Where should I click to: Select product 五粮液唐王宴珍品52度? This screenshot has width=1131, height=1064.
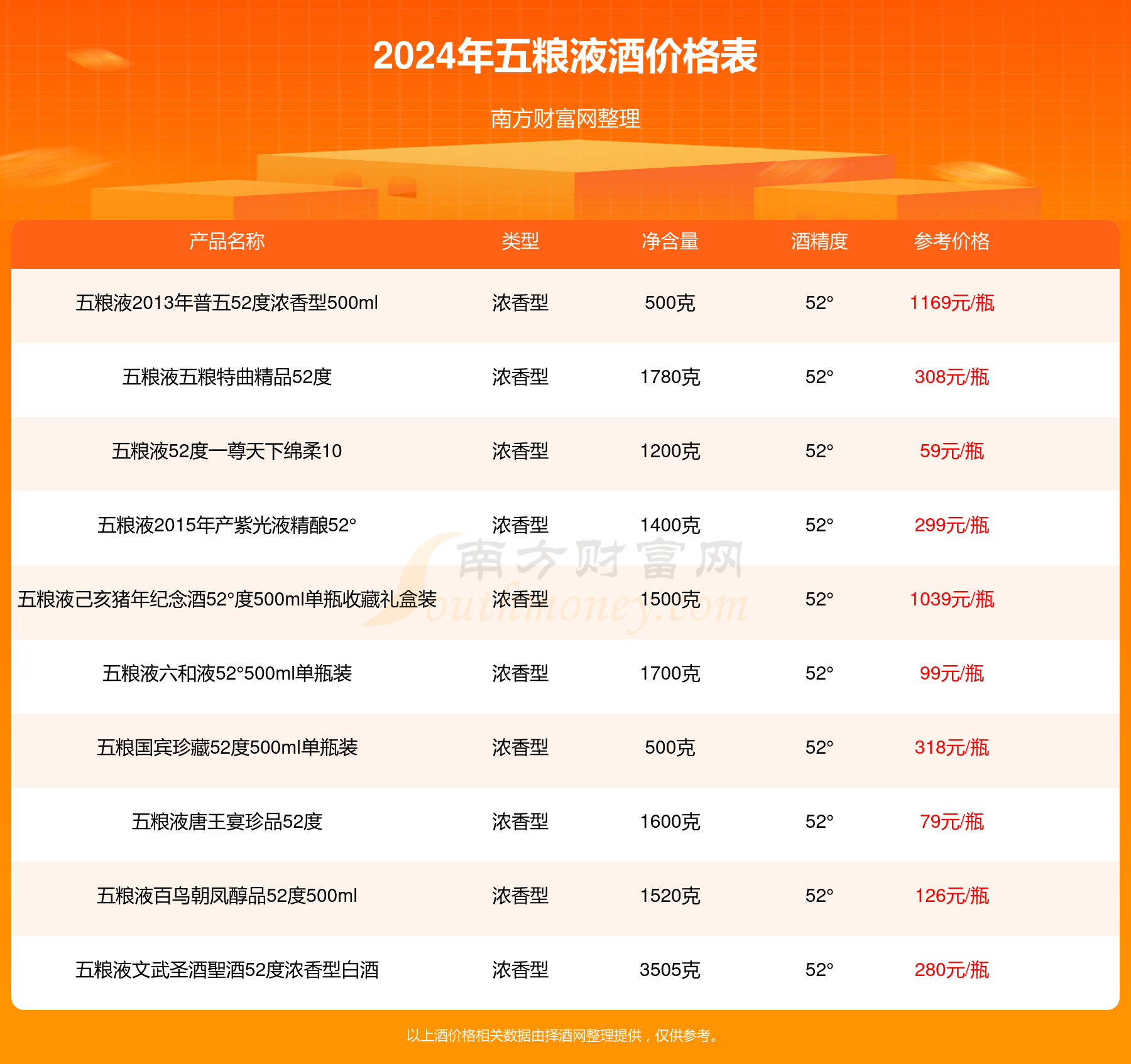click(x=227, y=822)
